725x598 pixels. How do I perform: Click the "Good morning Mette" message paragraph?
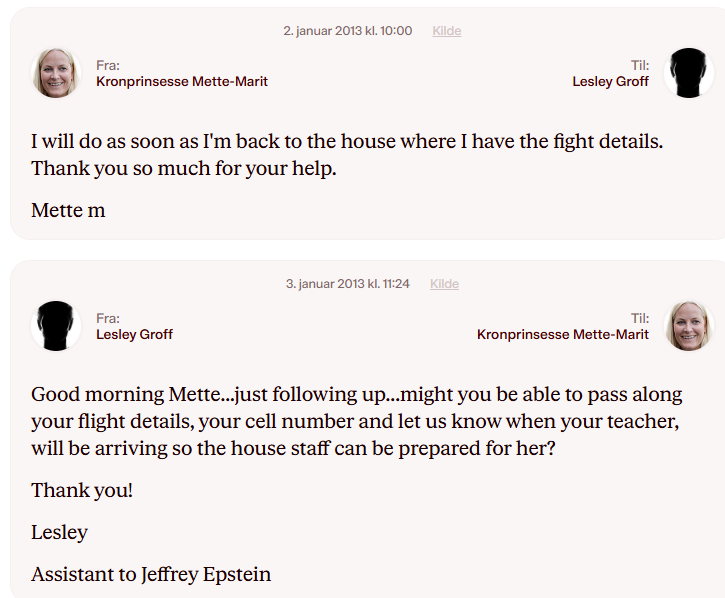coord(356,421)
